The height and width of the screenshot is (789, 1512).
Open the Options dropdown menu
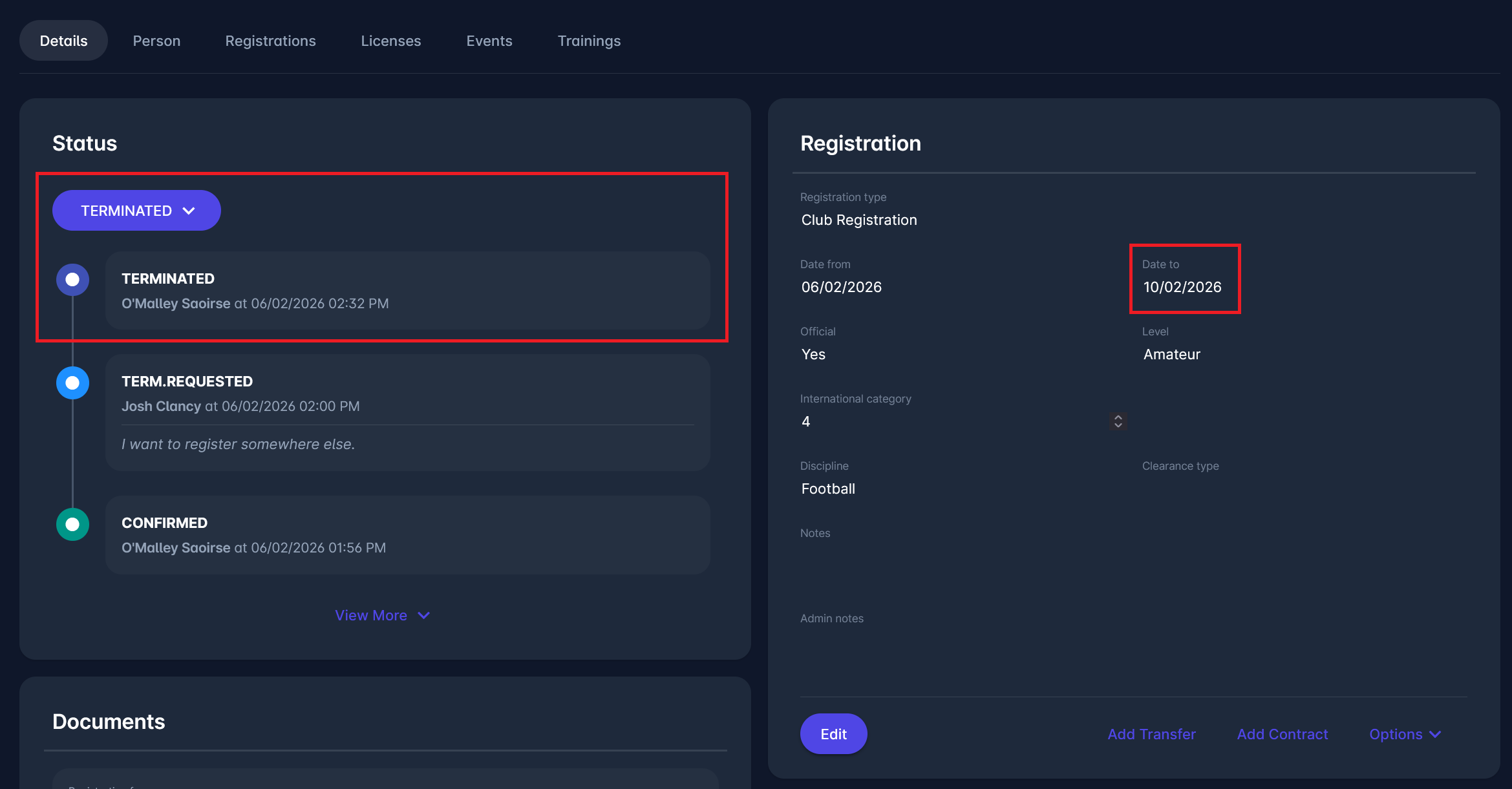click(1405, 734)
